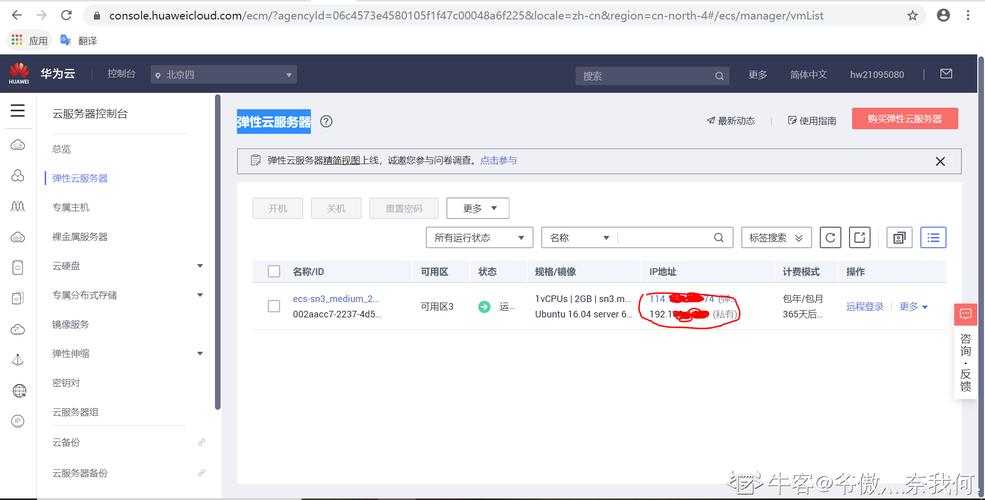Click 重置密码 reset password button
This screenshot has height=500, width=985.
coord(404,208)
